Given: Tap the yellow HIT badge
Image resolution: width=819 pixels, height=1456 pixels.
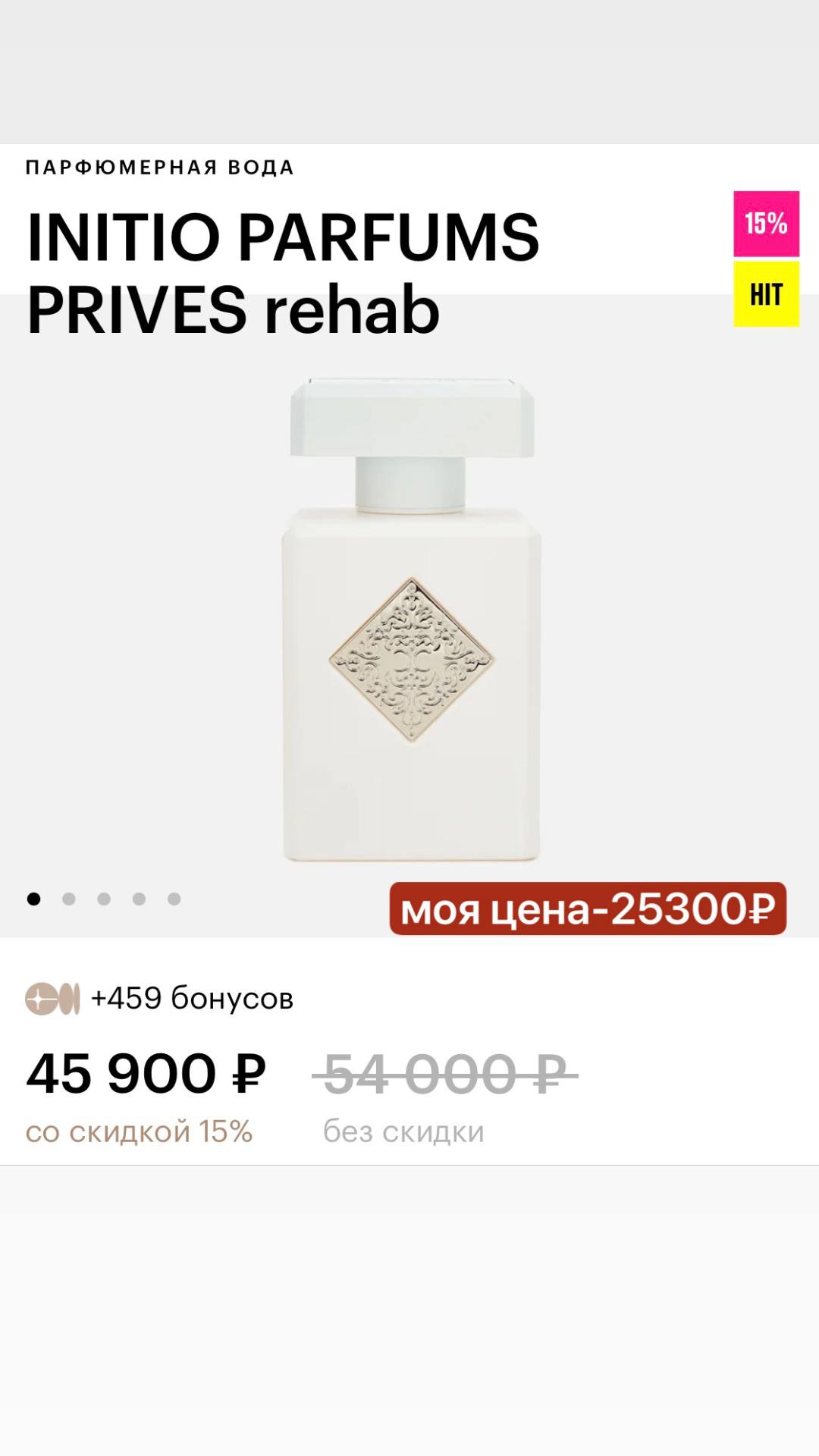Looking at the screenshot, I should pos(766,294).
